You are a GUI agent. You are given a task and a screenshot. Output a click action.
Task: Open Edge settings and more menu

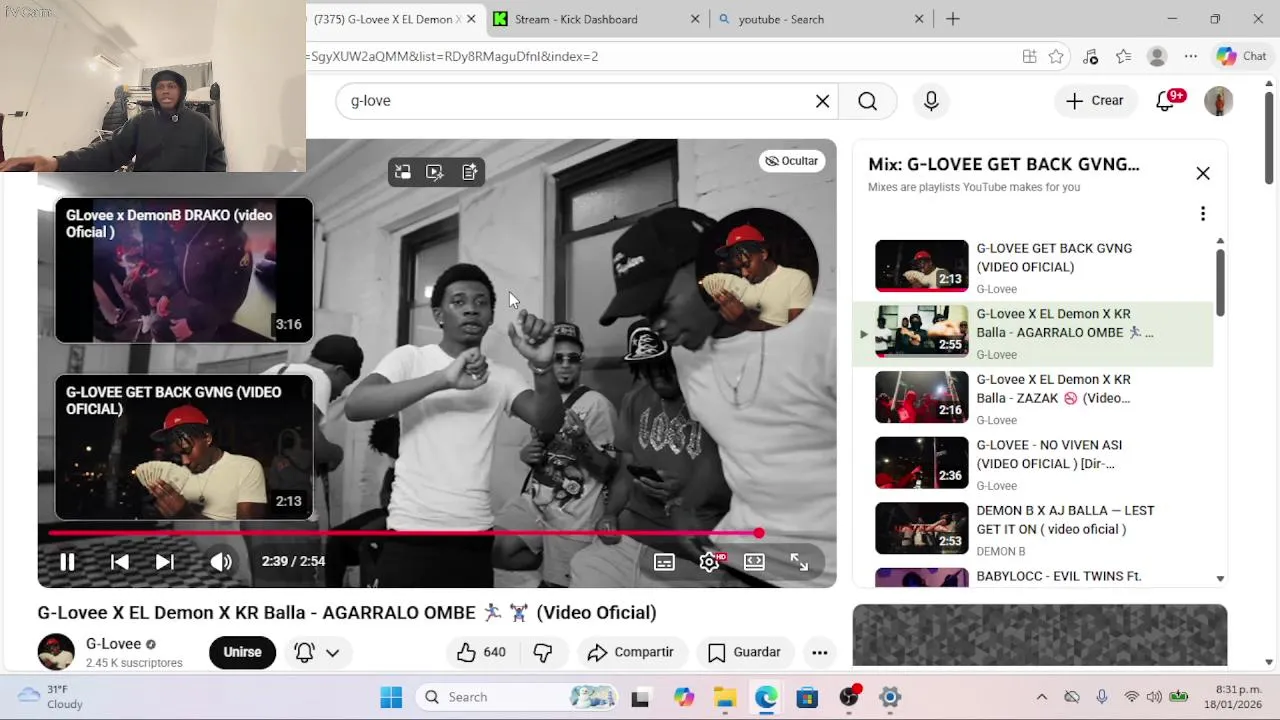coord(1190,57)
